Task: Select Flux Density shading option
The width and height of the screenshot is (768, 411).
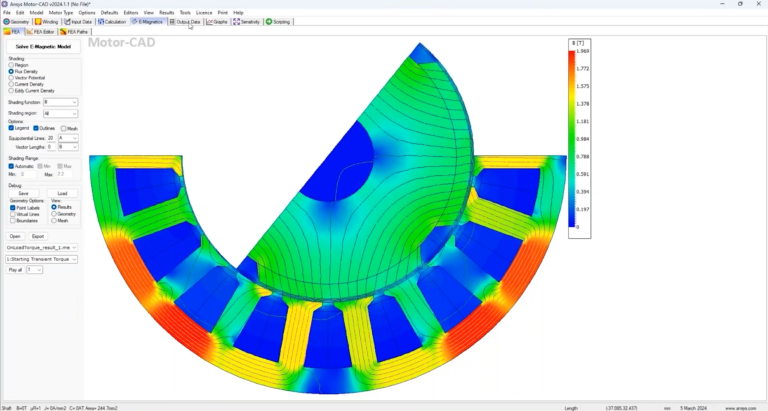Action: pyautogui.click(x=11, y=72)
